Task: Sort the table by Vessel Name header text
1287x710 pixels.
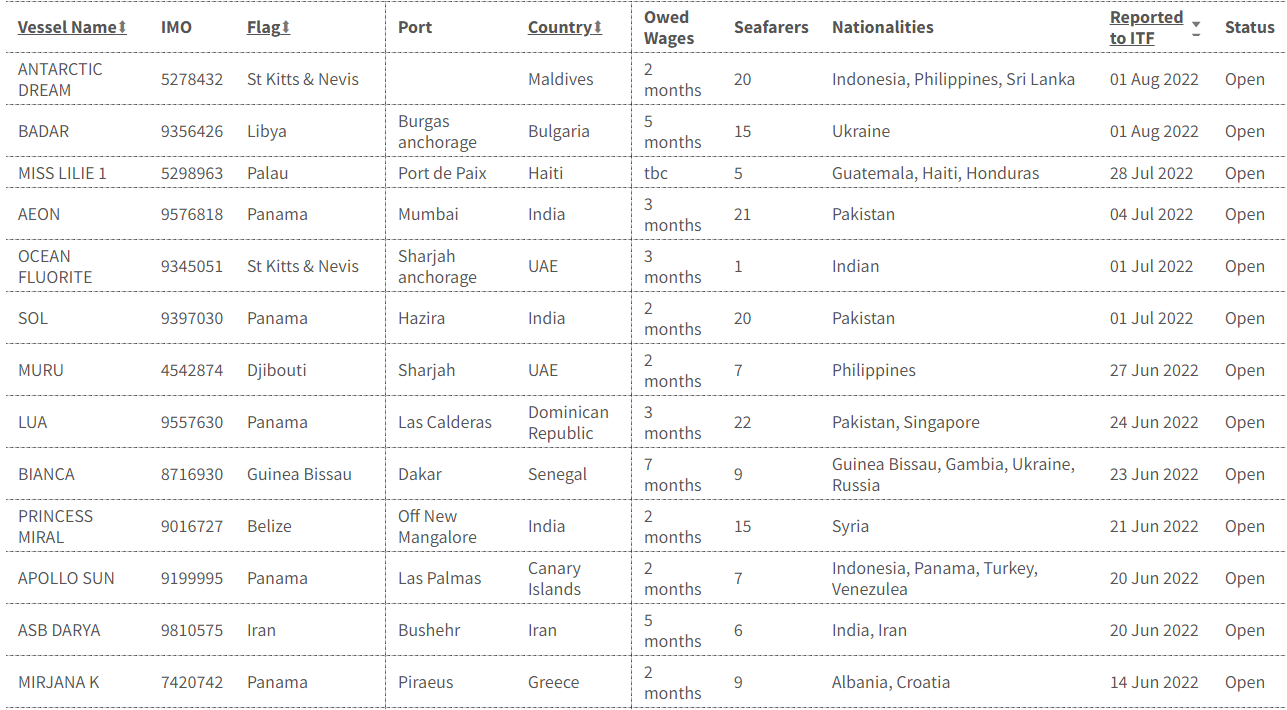Action: click(x=66, y=28)
